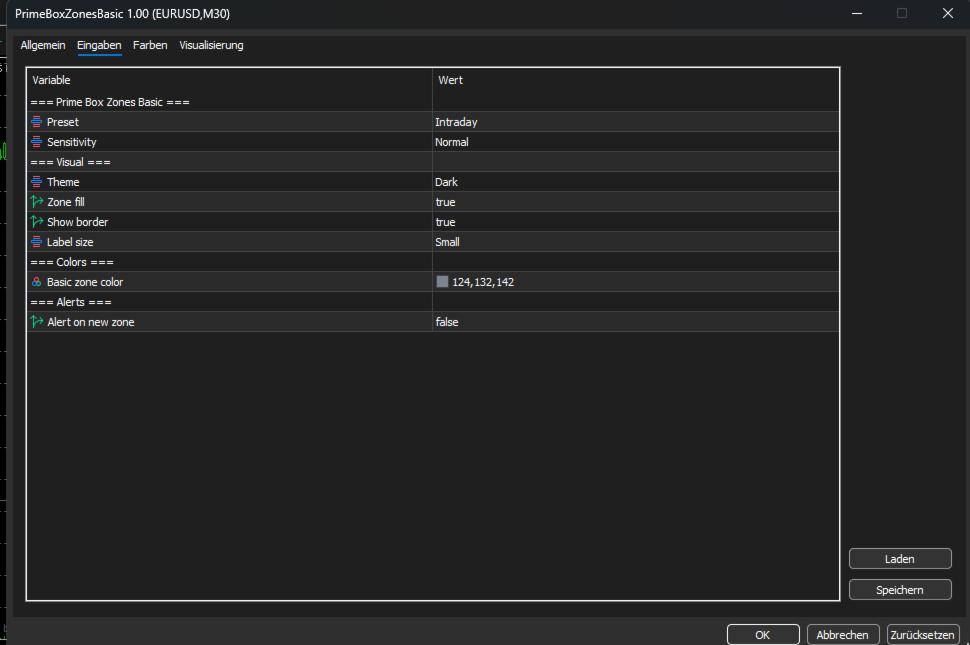The height and width of the screenshot is (645, 970).
Task: Click the enum icon next to Theme
Action: [x=36, y=182]
